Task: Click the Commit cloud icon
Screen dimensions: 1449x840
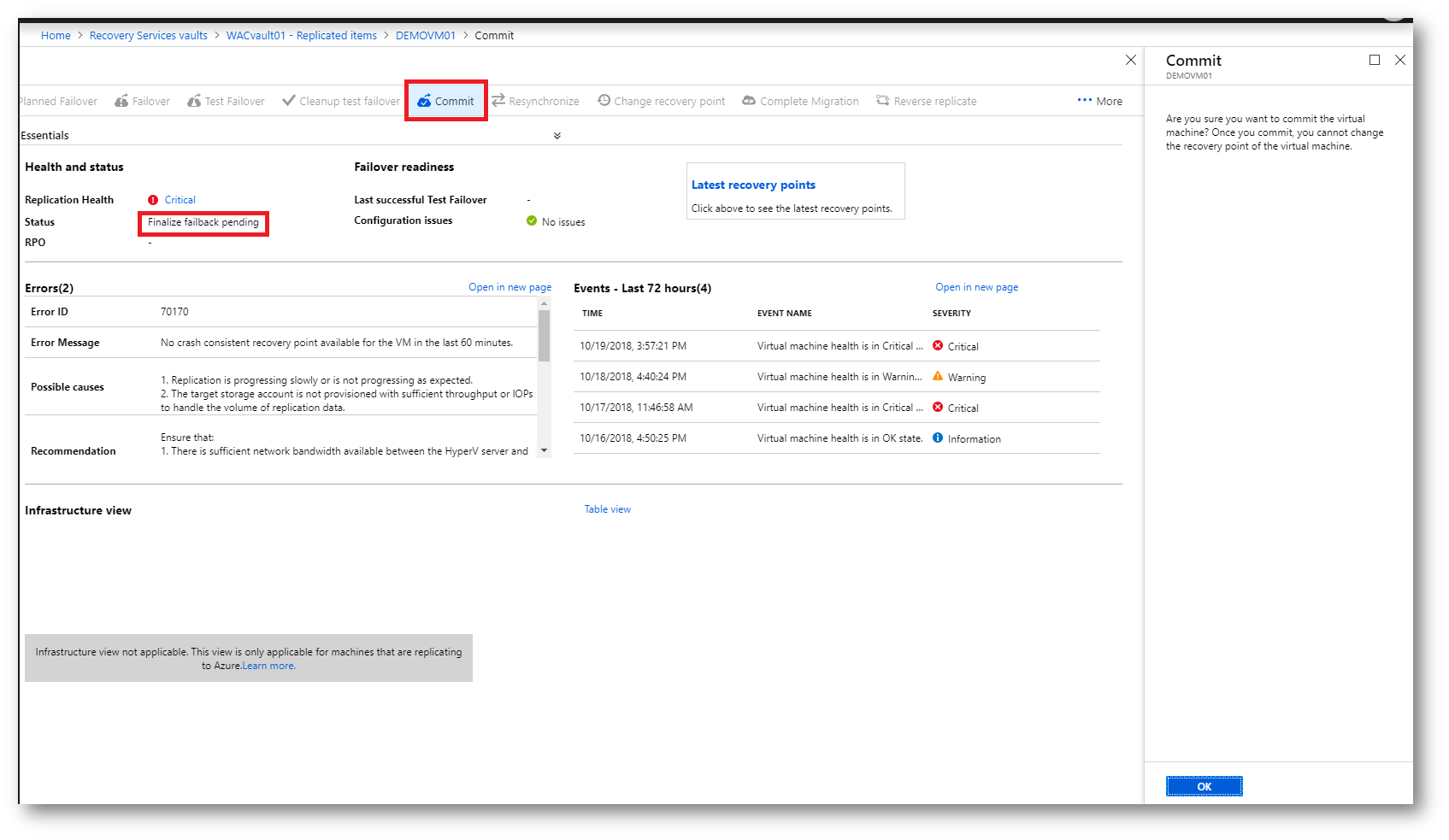Action: coord(424,101)
